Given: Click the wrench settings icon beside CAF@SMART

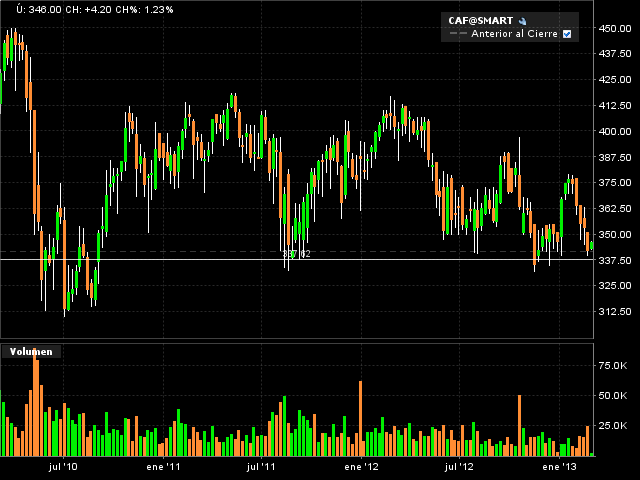Looking at the screenshot, I should (522, 21).
